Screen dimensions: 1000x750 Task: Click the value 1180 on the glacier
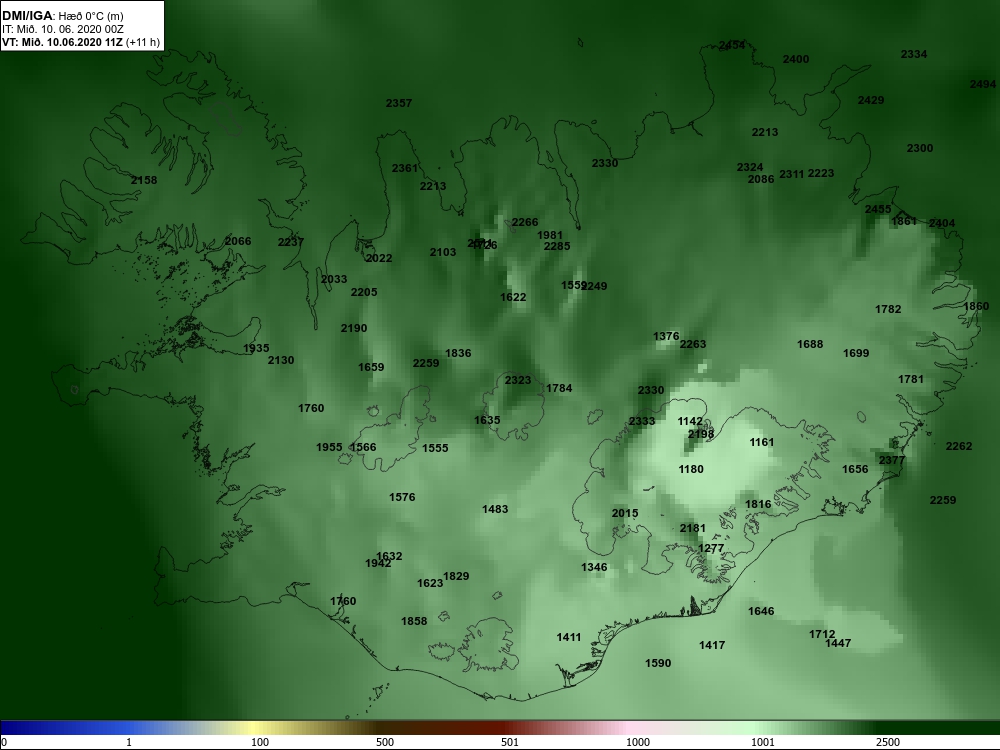(691, 469)
